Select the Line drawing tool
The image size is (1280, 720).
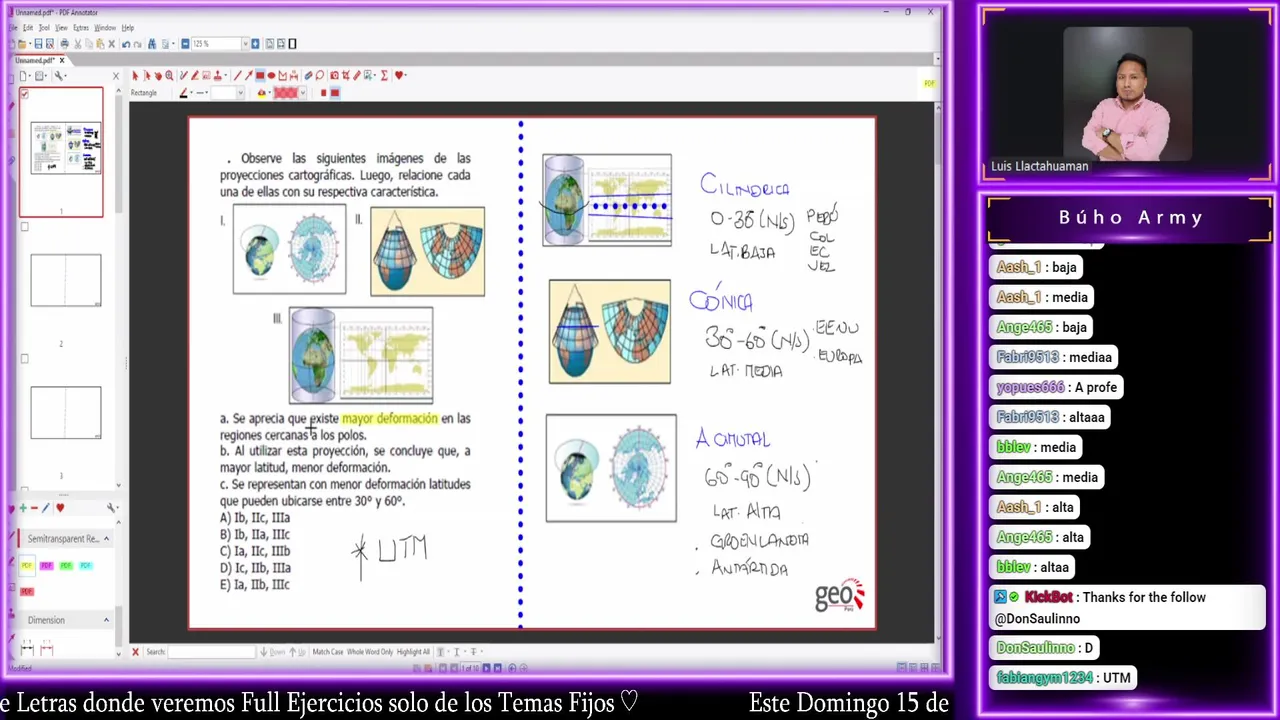pos(237,76)
